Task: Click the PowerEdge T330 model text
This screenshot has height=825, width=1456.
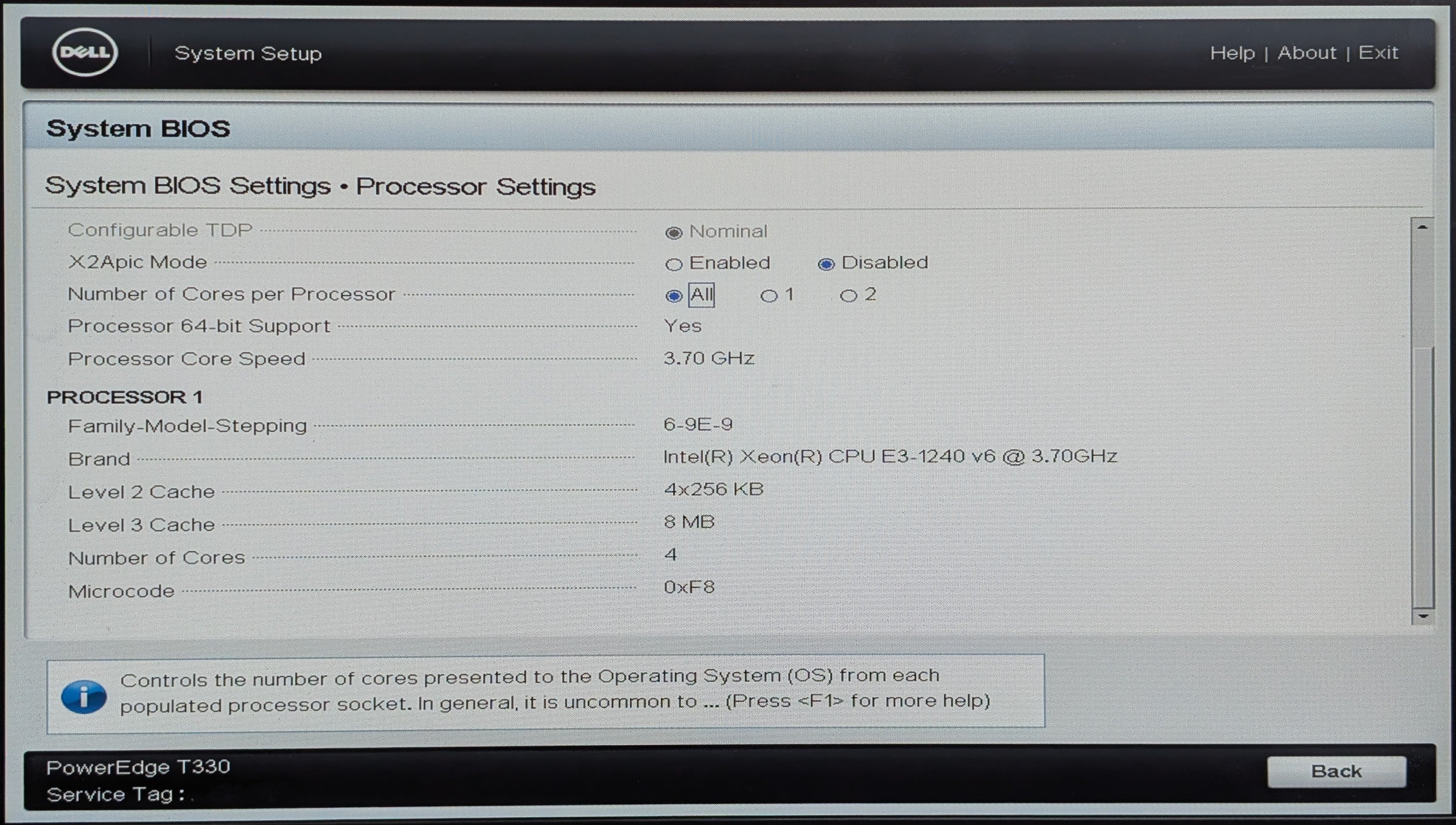Action: 138,767
